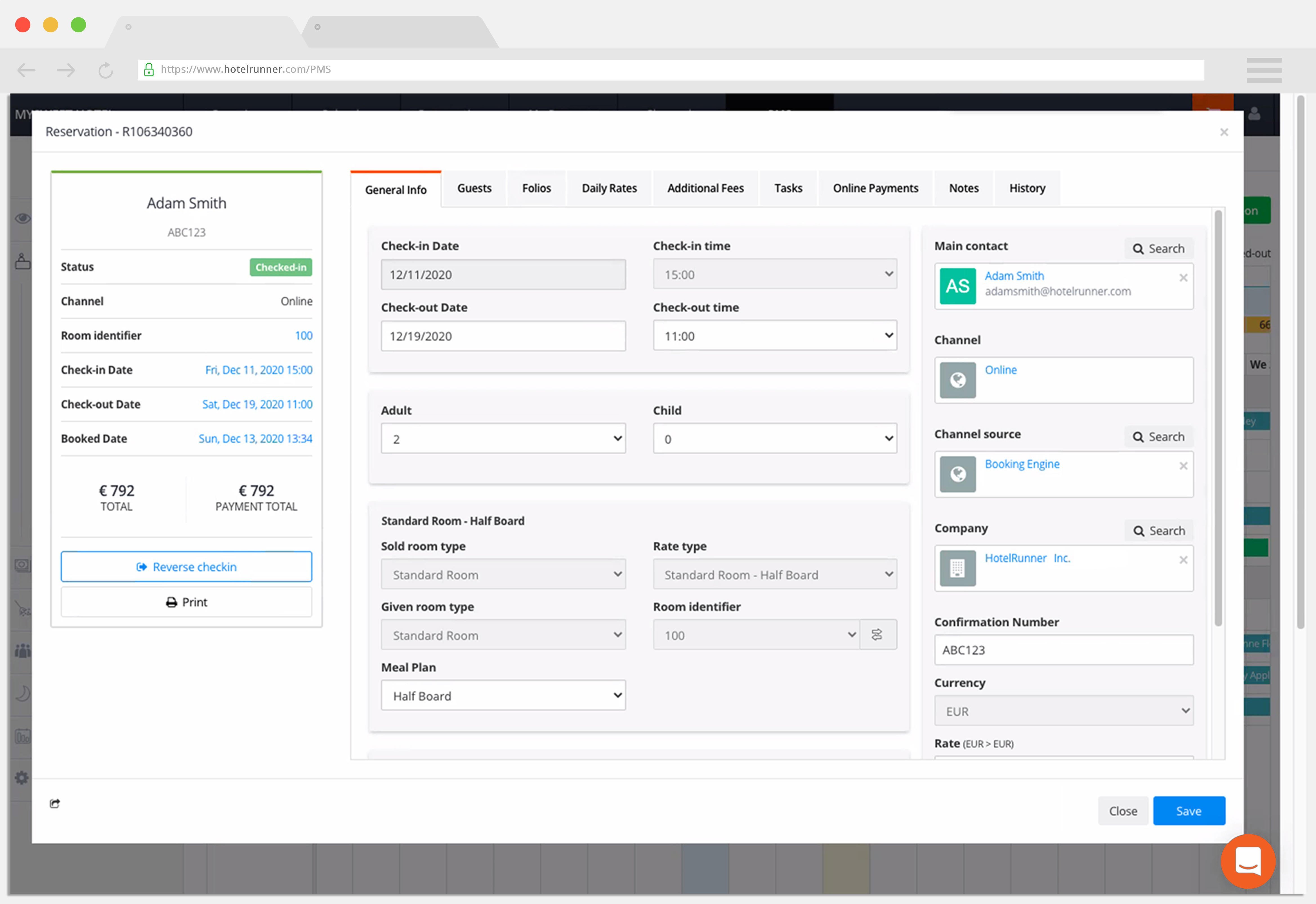Remove HotelRunner Inc. company
Image resolution: width=1316 pixels, height=904 pixels.
pyautogui.click(x=1183, y=560)
